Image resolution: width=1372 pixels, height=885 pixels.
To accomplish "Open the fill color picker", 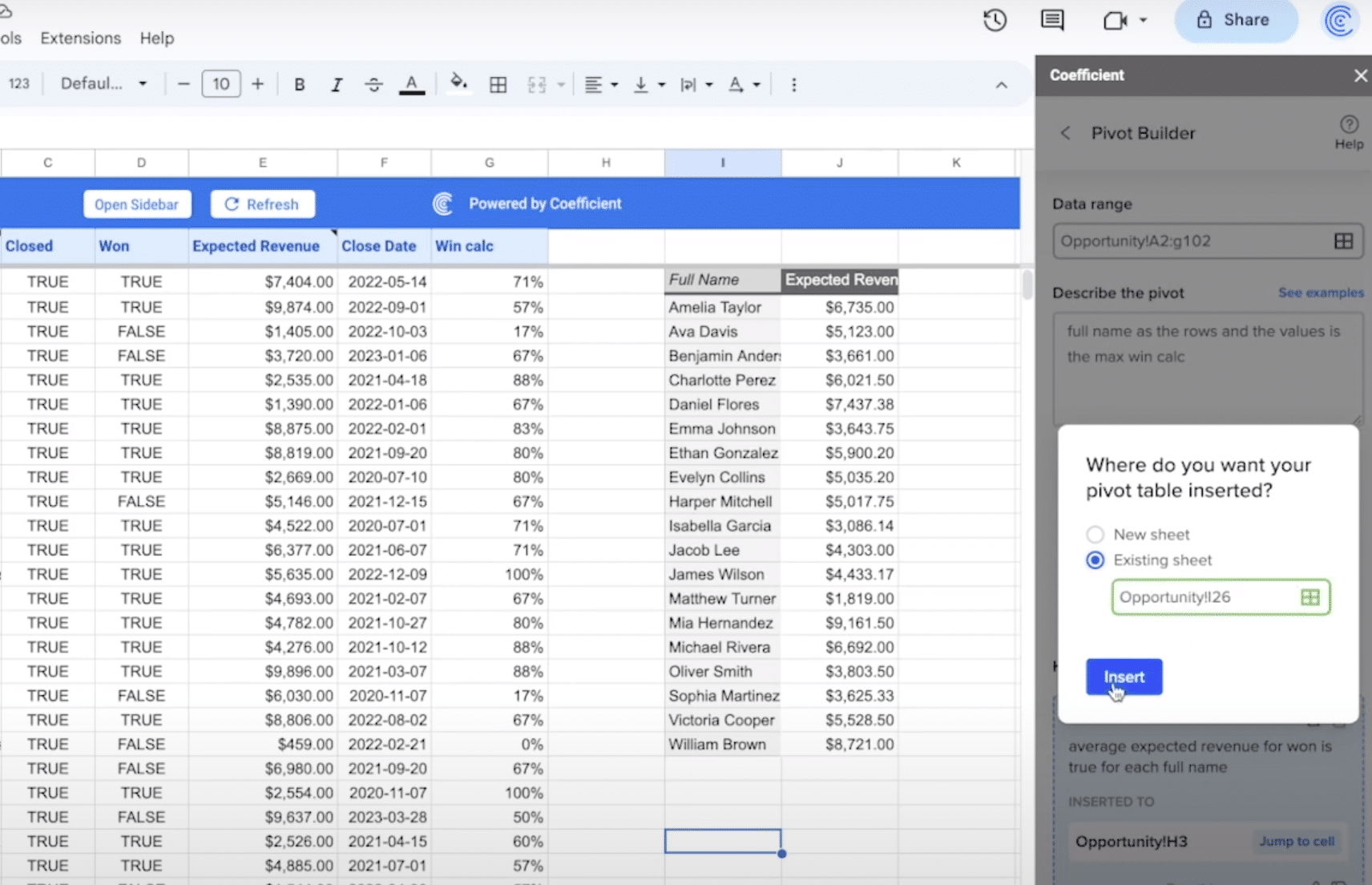I will tap(458, 83).
